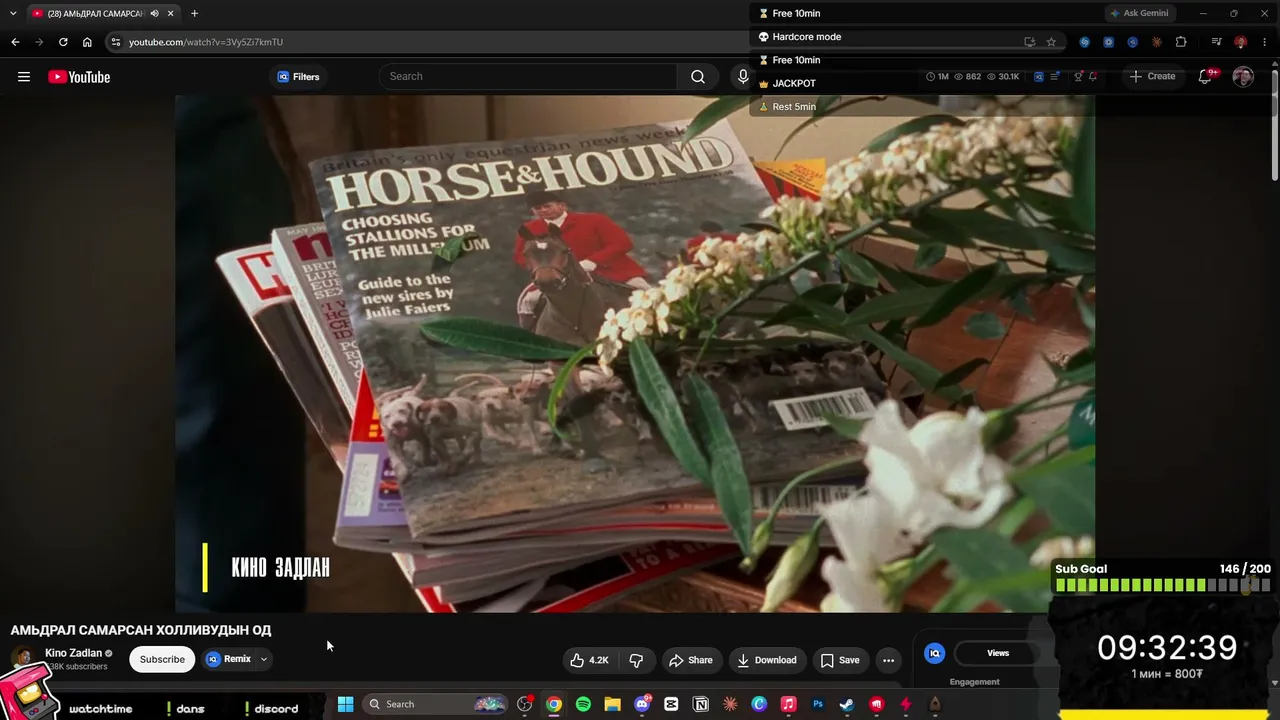Open Ask Gemini in Chrome
The image size is (1280, 720).
1139,13
